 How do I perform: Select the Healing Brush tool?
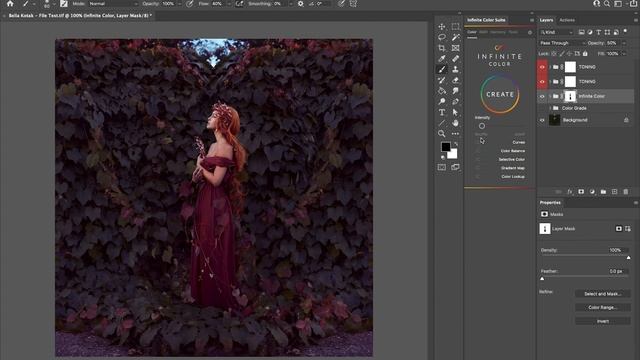tap(456, 59)
